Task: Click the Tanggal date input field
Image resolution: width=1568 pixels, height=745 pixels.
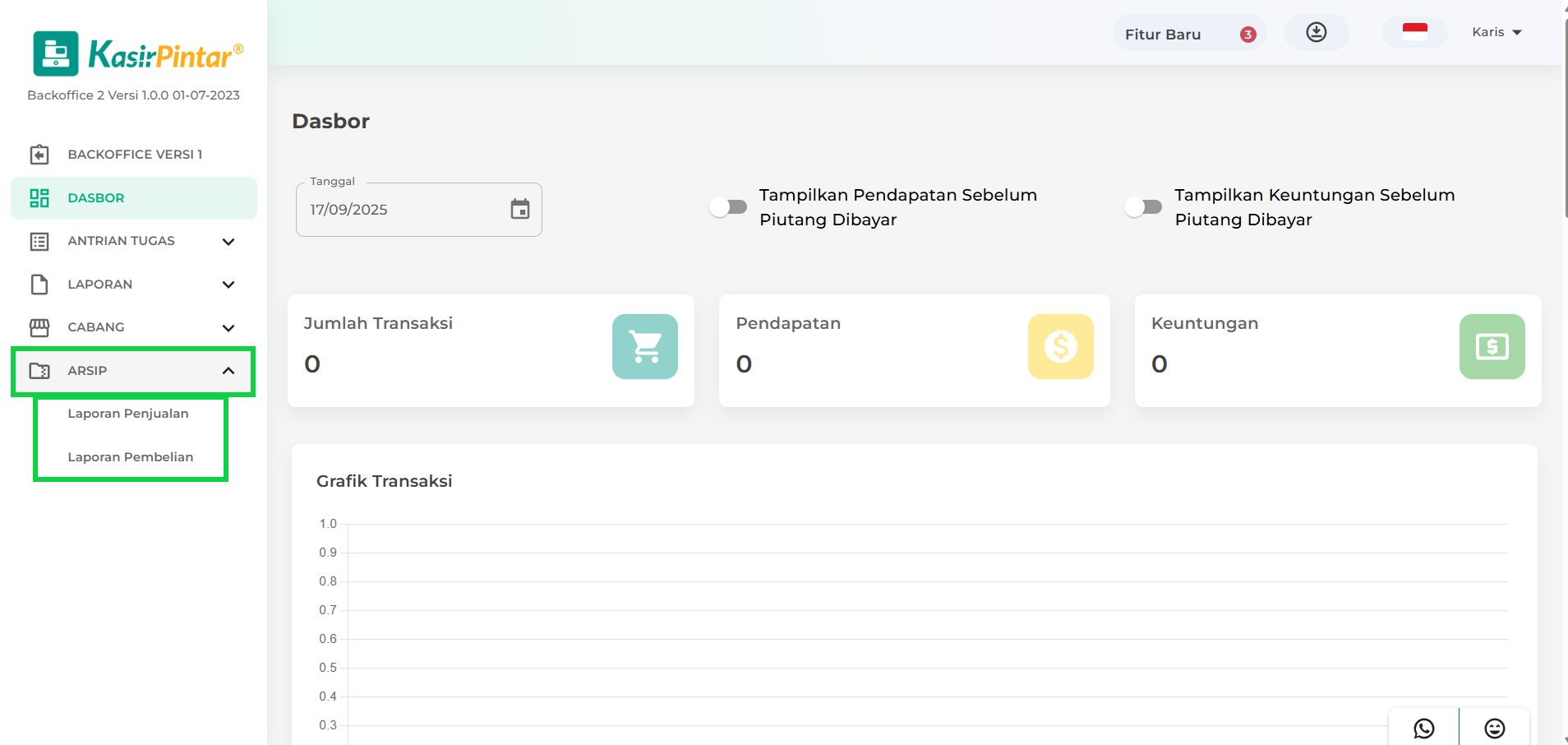Action: pyautogui.click(x=403, y=210)
